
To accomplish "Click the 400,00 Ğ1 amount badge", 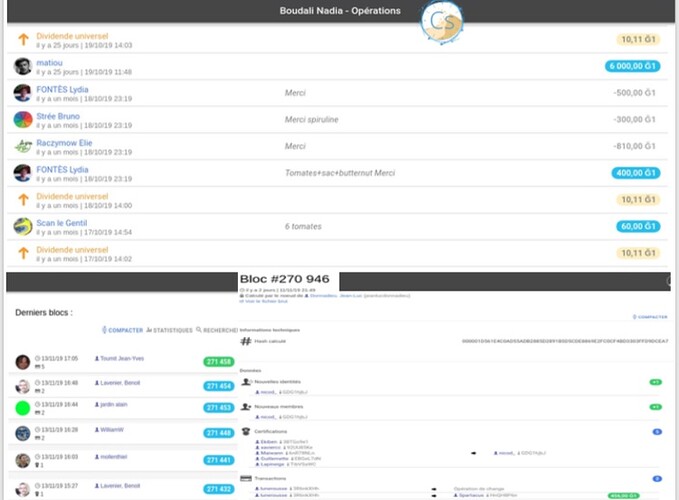I will (636, 173).
